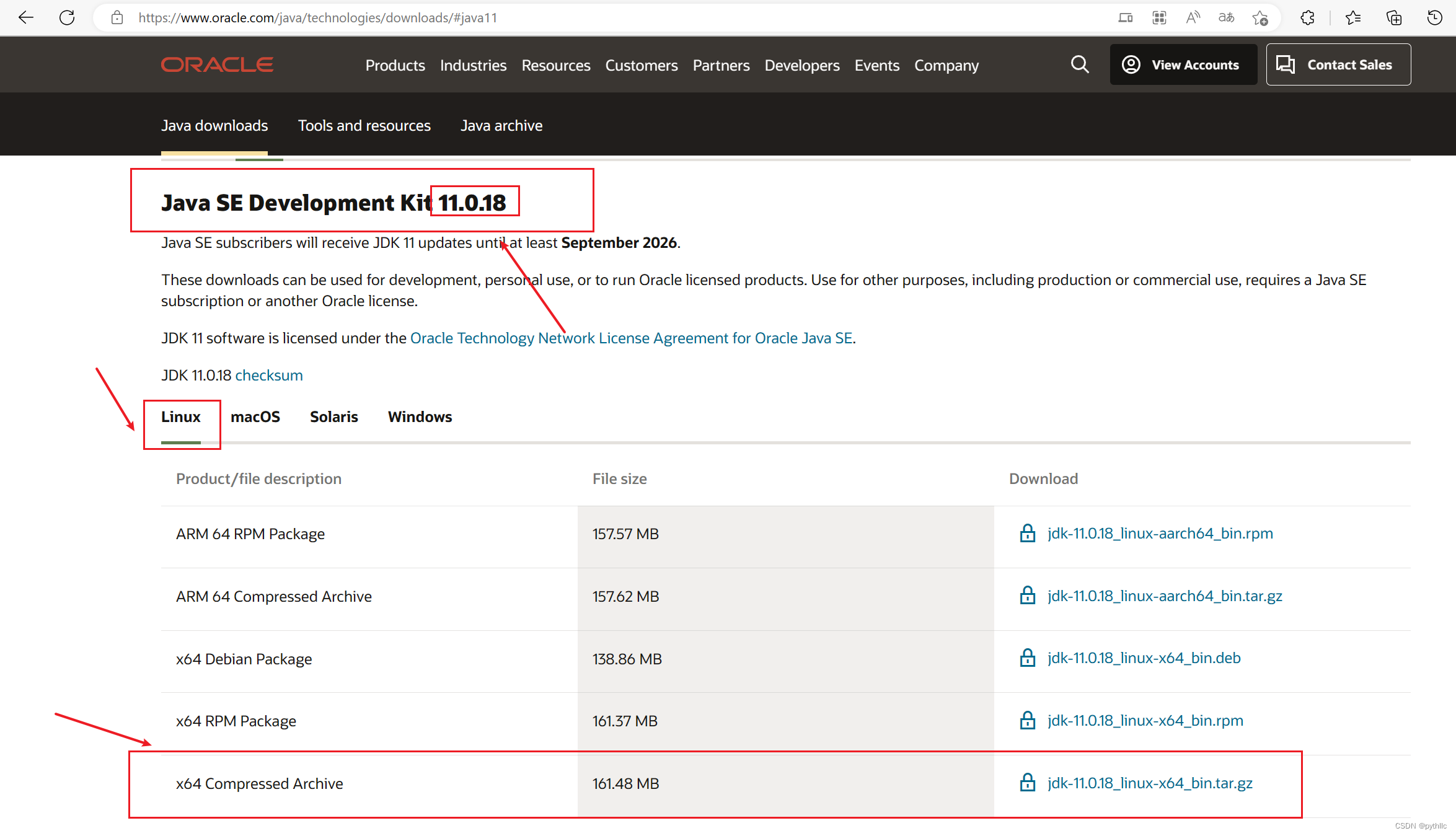The height and width of the screenshot is (836, 1456).
Task: Download jdk-11.0.18_linux-x64_bin.tar.gz
Action: [x=1149, y=783]
